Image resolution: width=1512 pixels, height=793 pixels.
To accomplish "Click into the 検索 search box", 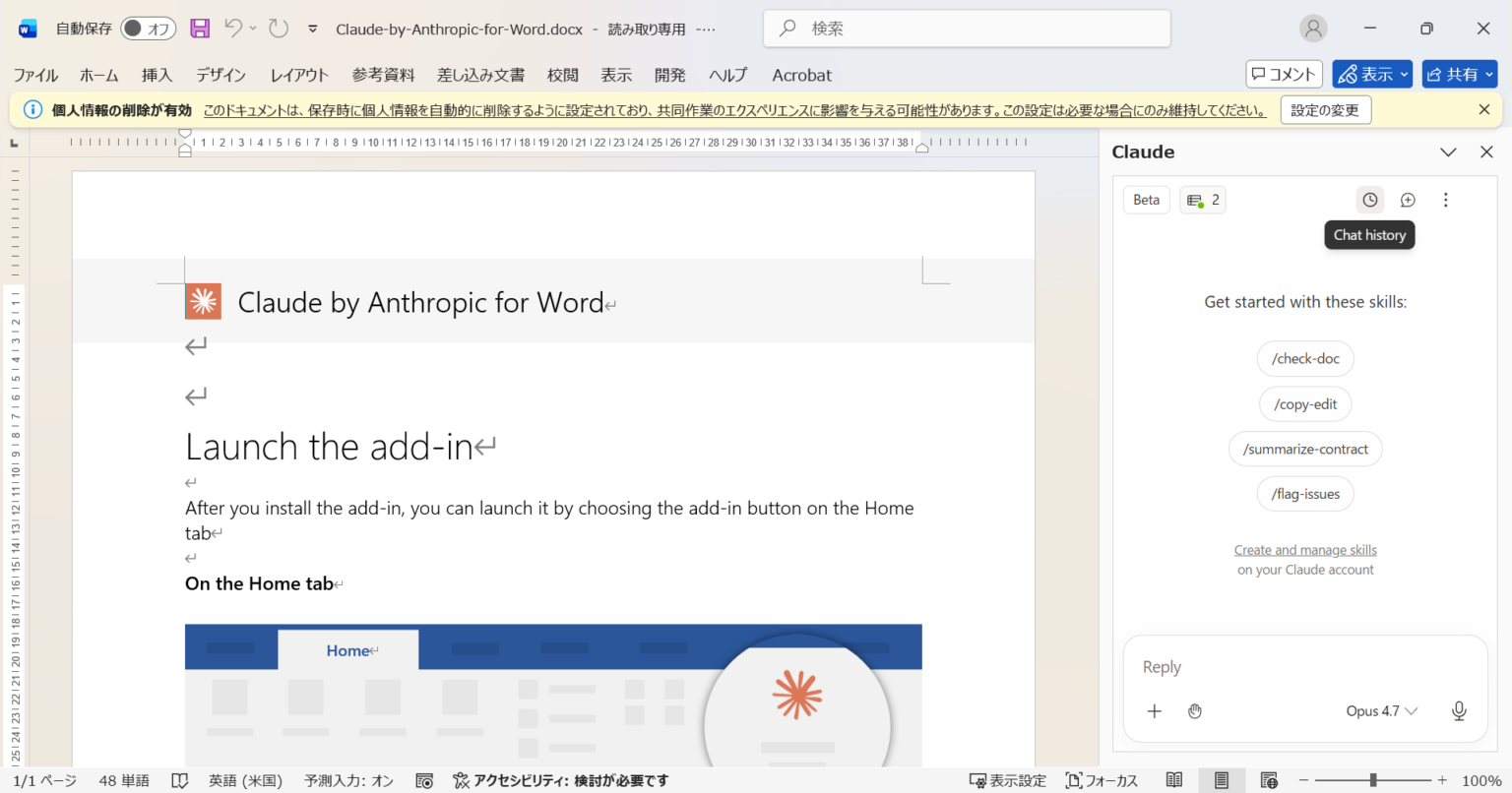I will pos(967,29).
